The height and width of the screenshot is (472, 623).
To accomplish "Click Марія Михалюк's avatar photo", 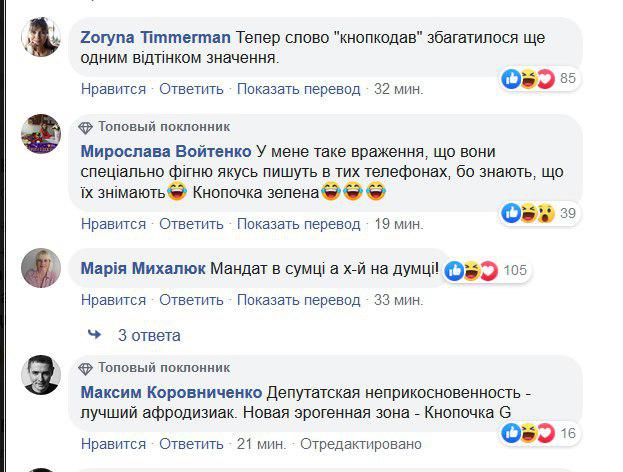I will point(40,267).
